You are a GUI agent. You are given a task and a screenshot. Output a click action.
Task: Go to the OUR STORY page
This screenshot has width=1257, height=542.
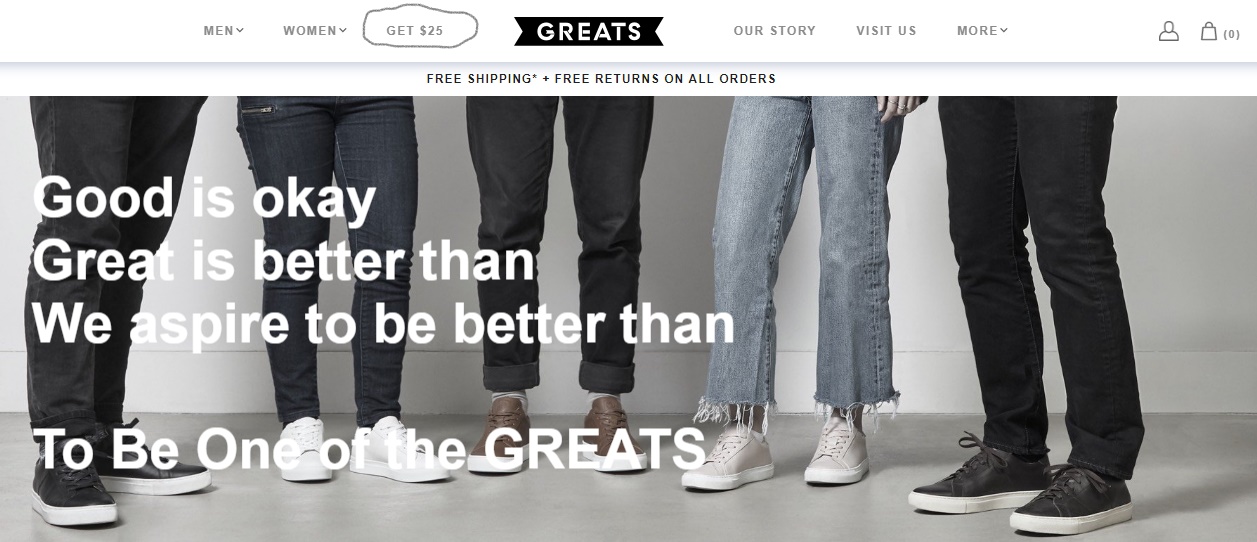pos(775,31)
